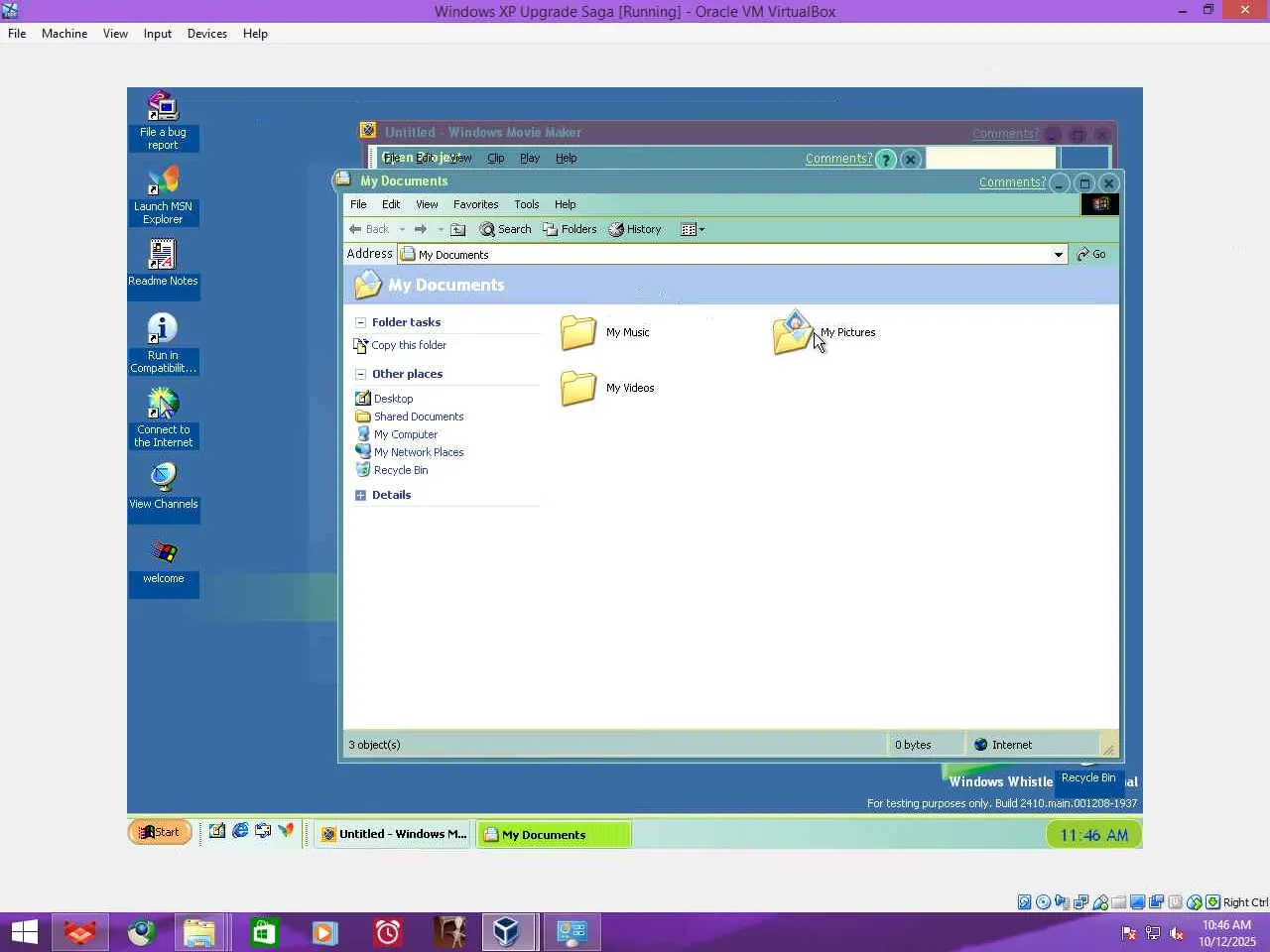The width and height of the screenshot is (1270, 952).
Task: Switch to Untitled - Windows Movie Maker taskbar button
Action: (x=394, y=834)
